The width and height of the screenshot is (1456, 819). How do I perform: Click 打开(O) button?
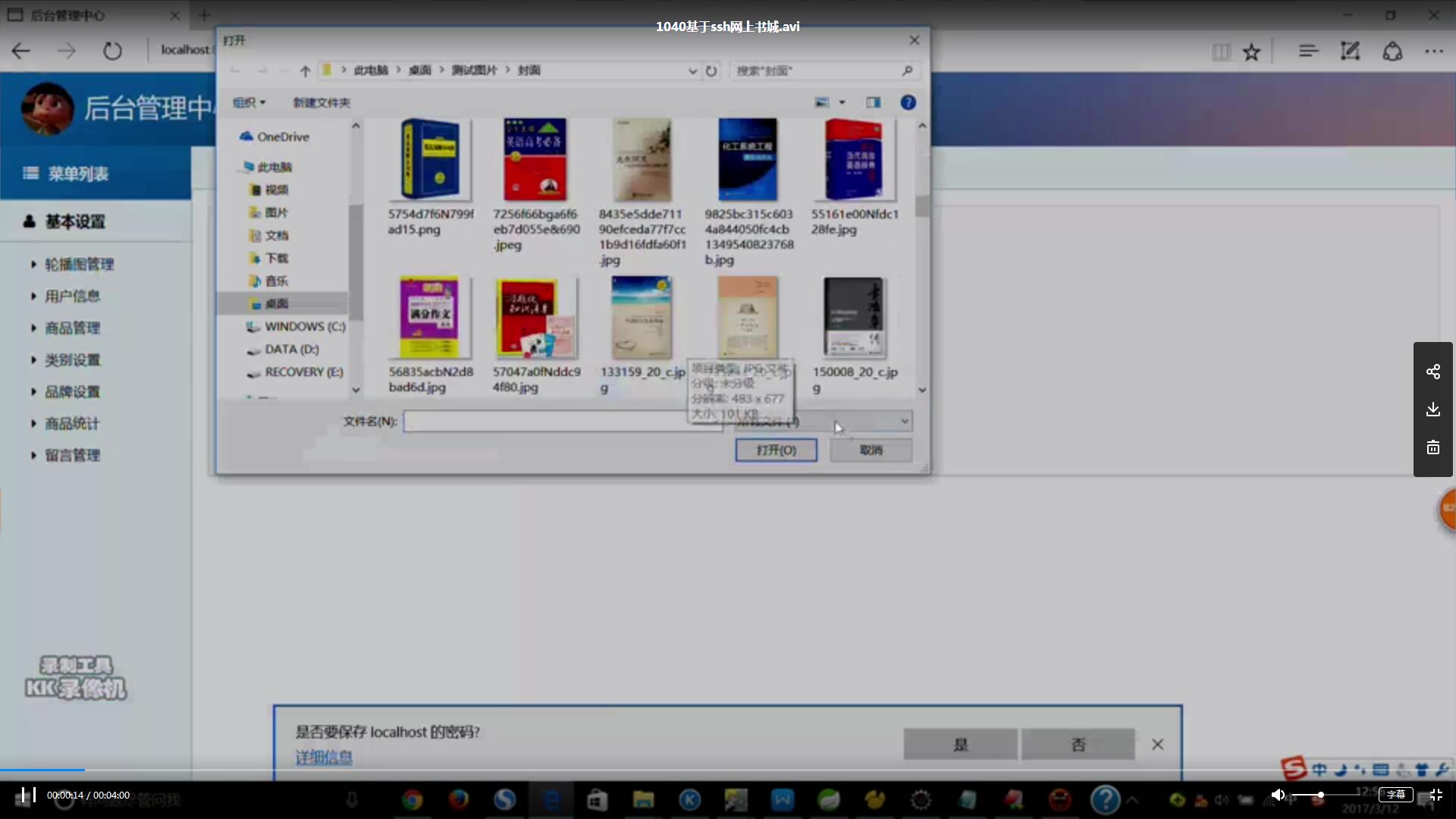click(776, 450)
